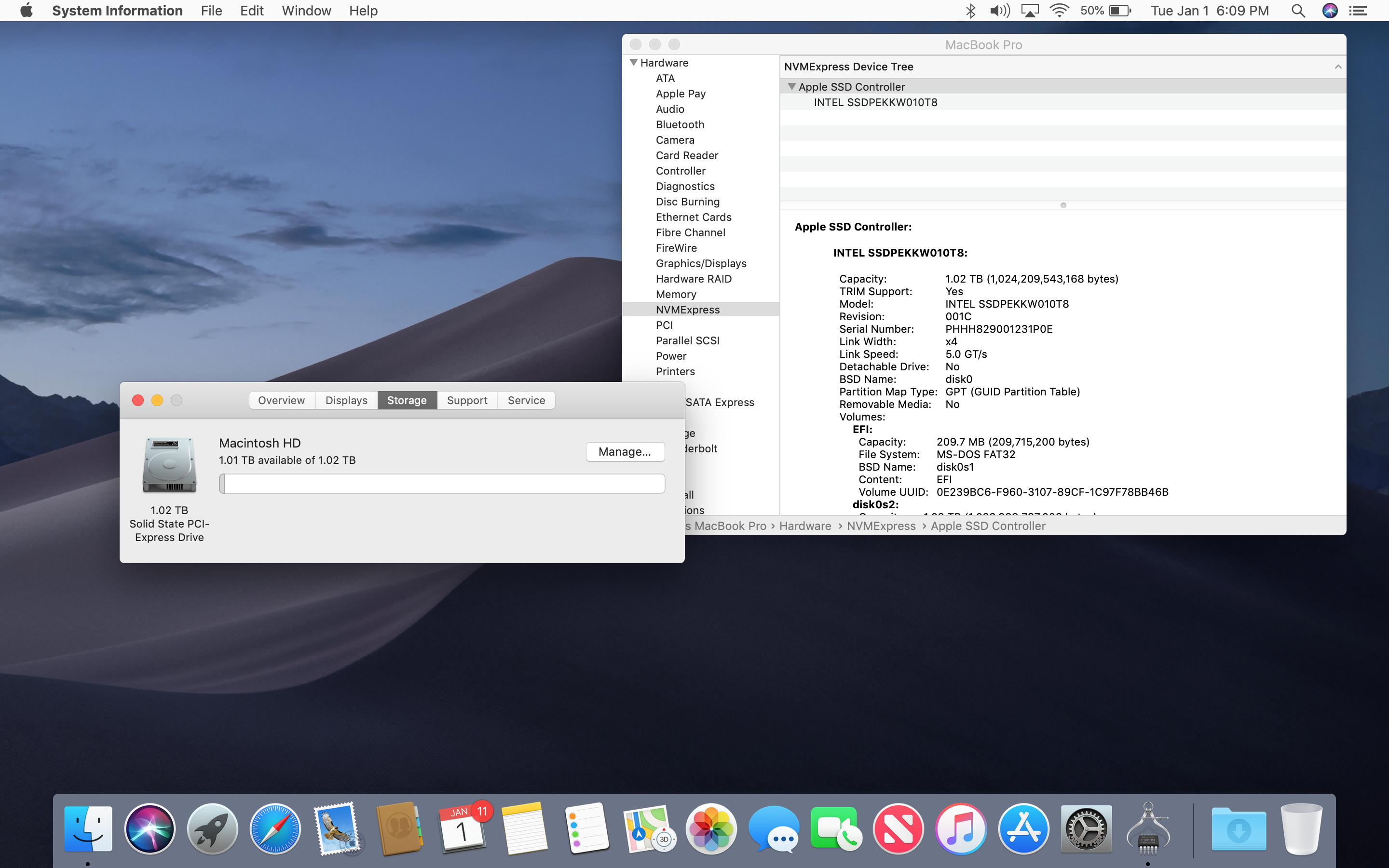Screen dimensions: 1389x868
Task: Click the Manage... button for Macintosh HD
Action: (x=625, y=452)
